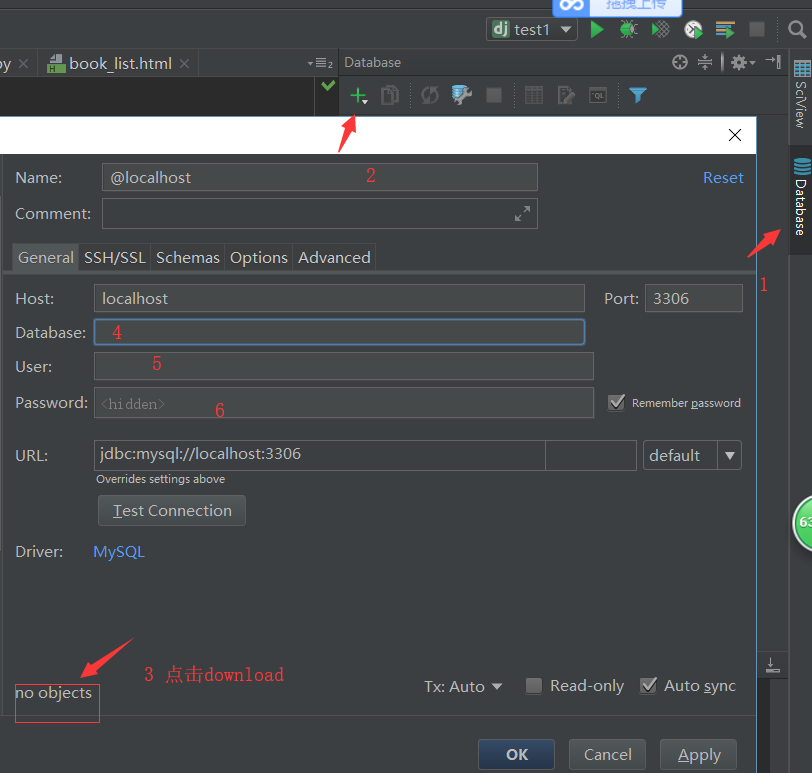Start debugging with the bug icon
The height and width of the screenshot is (773, 812).
pos(628,29)
